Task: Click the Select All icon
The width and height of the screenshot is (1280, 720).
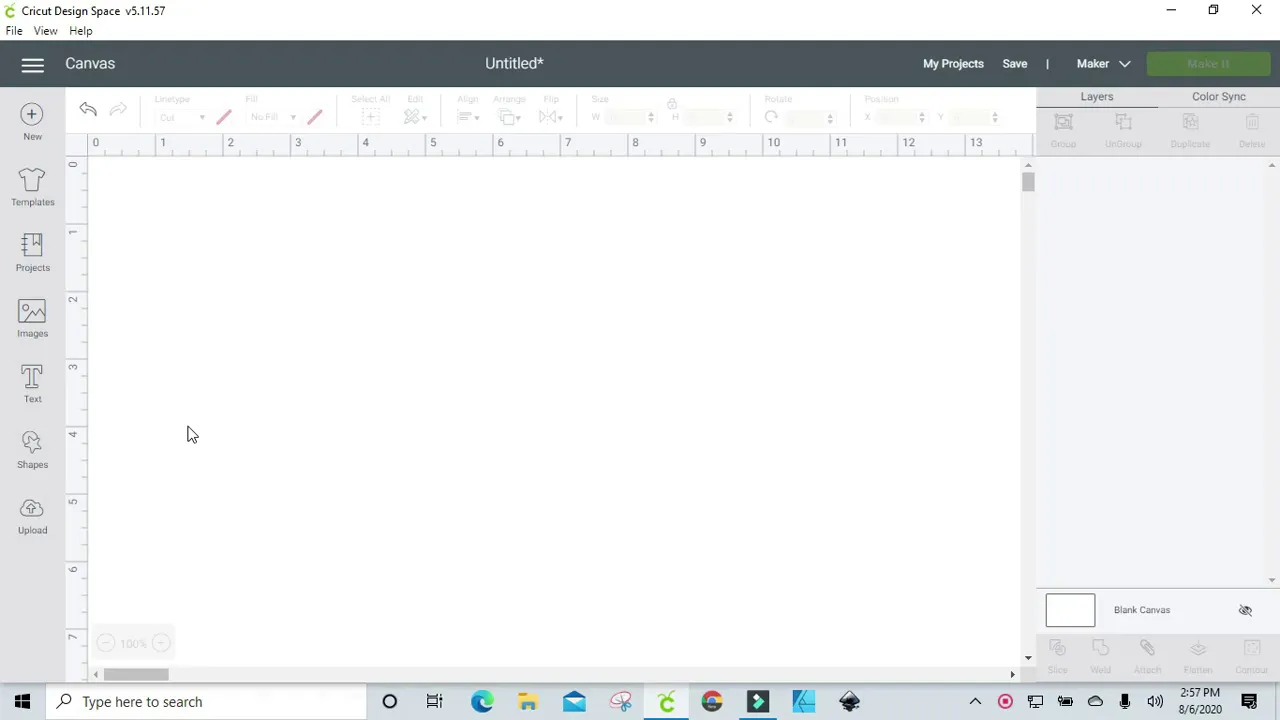Action: [370, 117]
